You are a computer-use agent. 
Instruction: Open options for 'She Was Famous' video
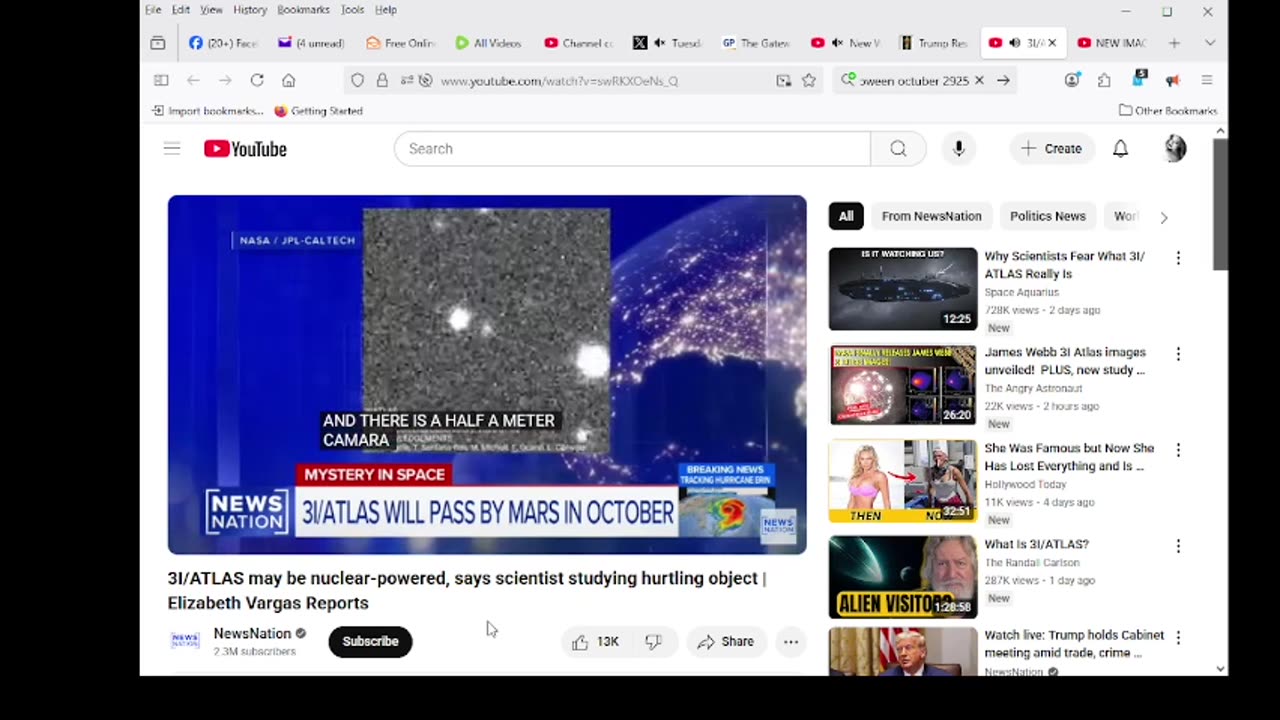tap(1178, 450)
